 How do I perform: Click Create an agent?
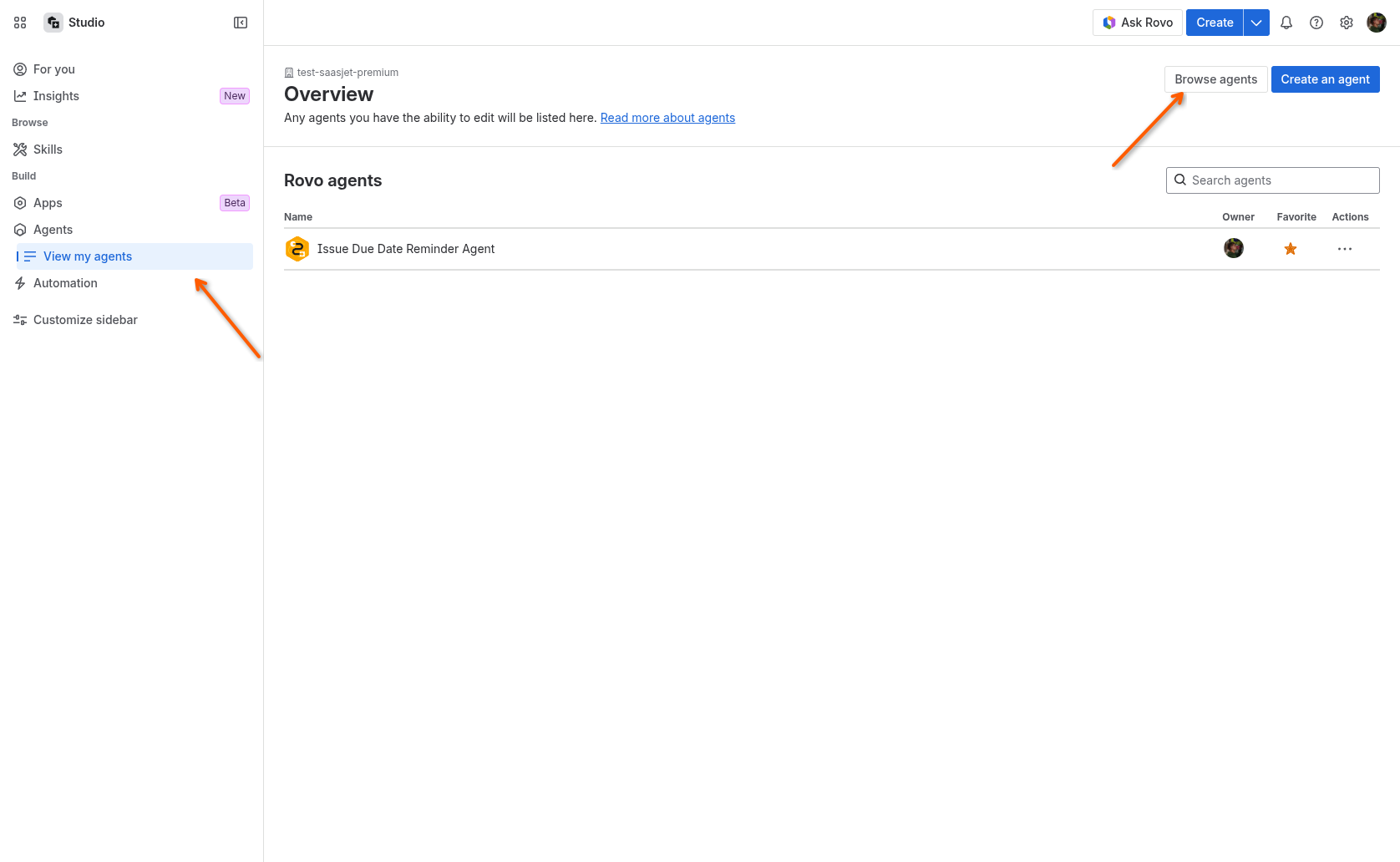pos(1326,79)
